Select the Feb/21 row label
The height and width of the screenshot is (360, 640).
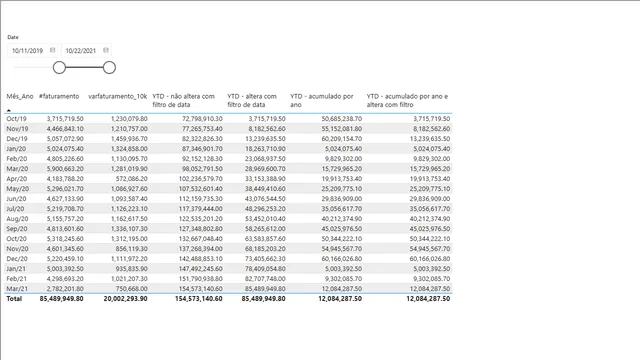tap(16, 279)
